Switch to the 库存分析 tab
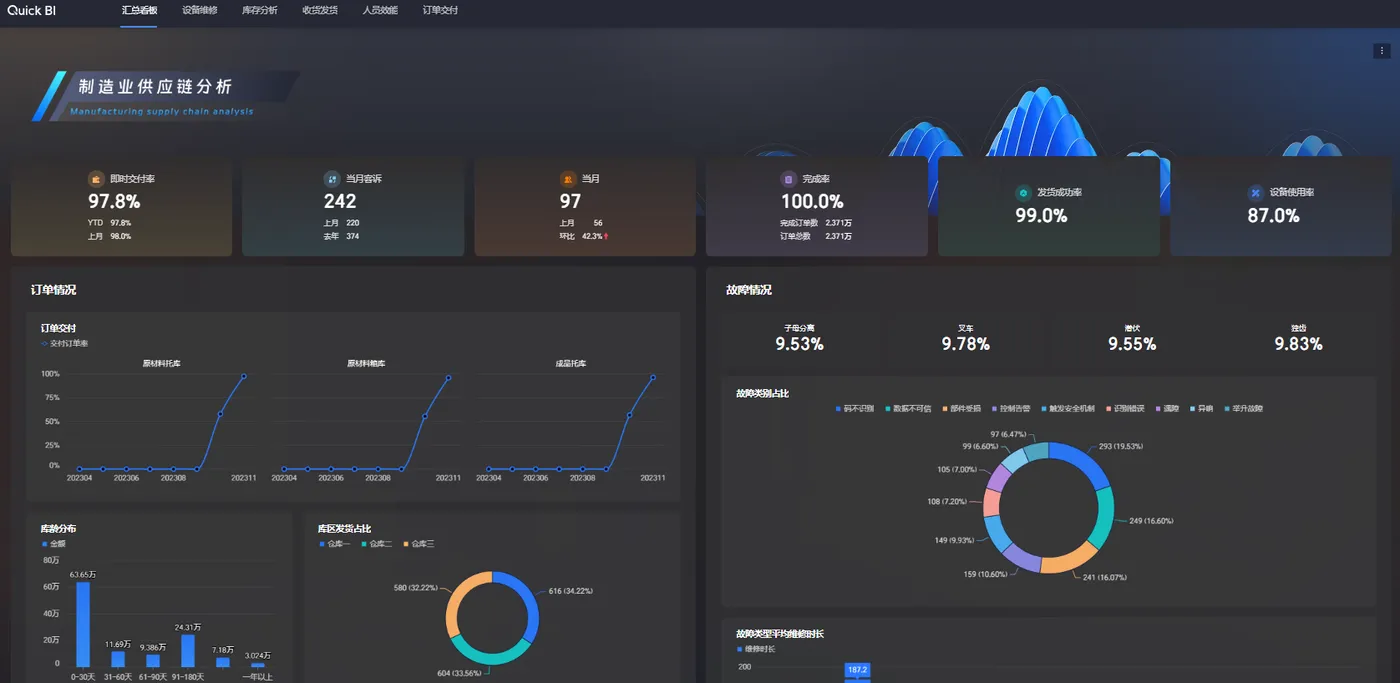This screenshot has width=1400, height=683. (x=260, y=10)
